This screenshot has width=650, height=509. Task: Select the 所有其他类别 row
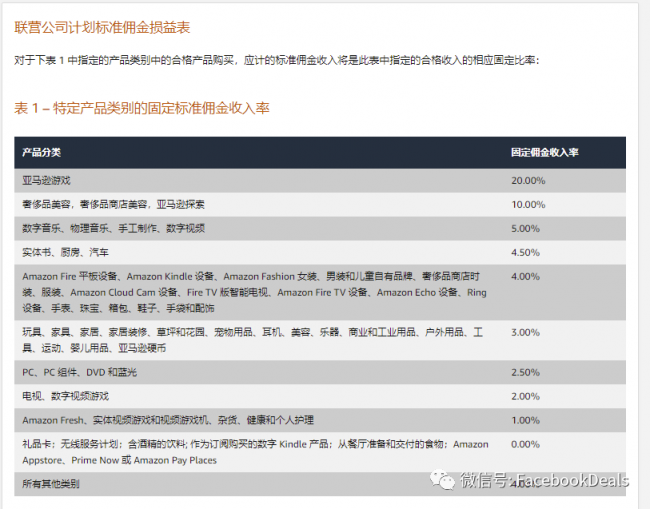(51, 484)
